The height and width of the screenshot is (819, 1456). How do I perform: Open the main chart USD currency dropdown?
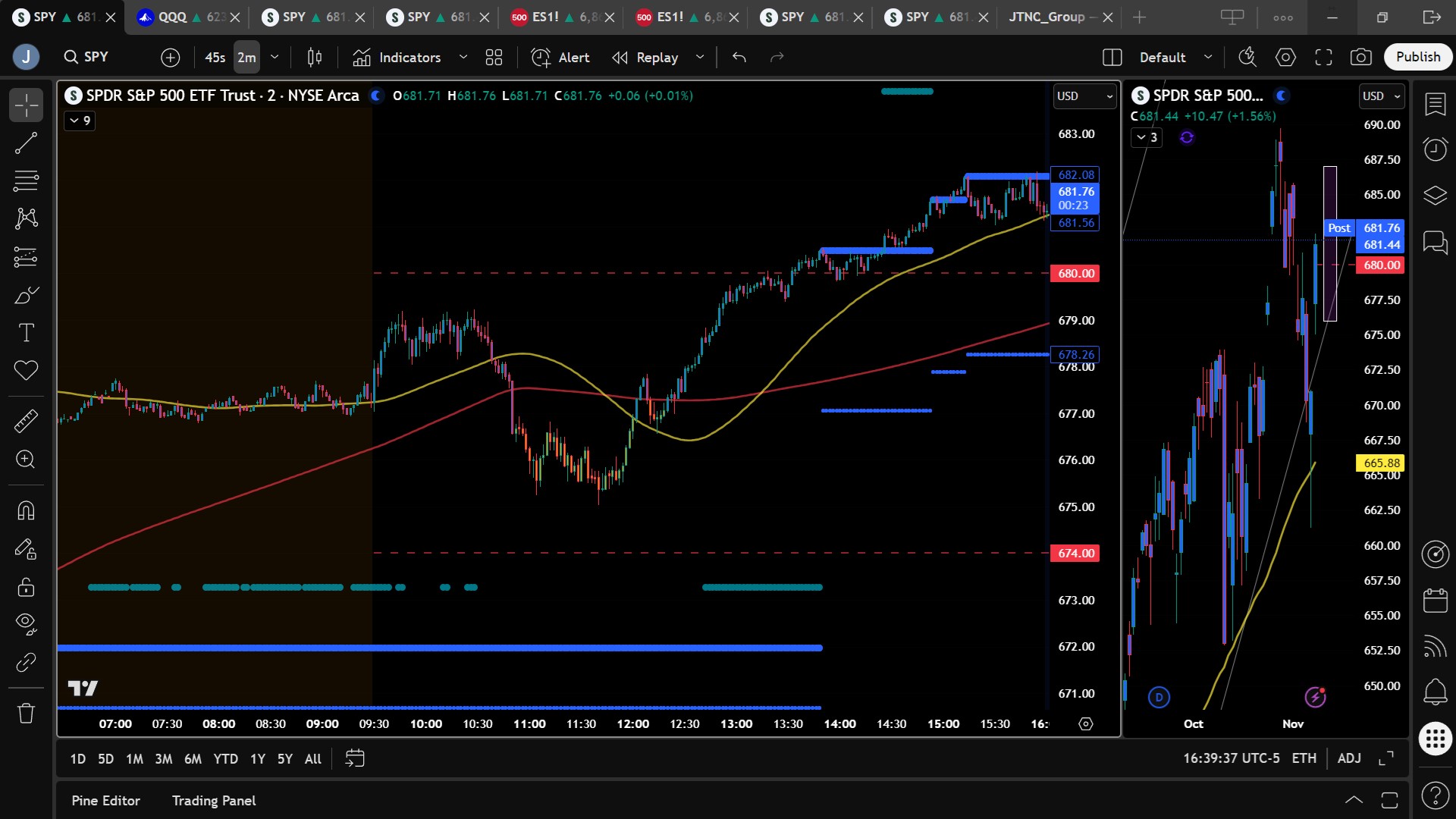(1084, 96)
